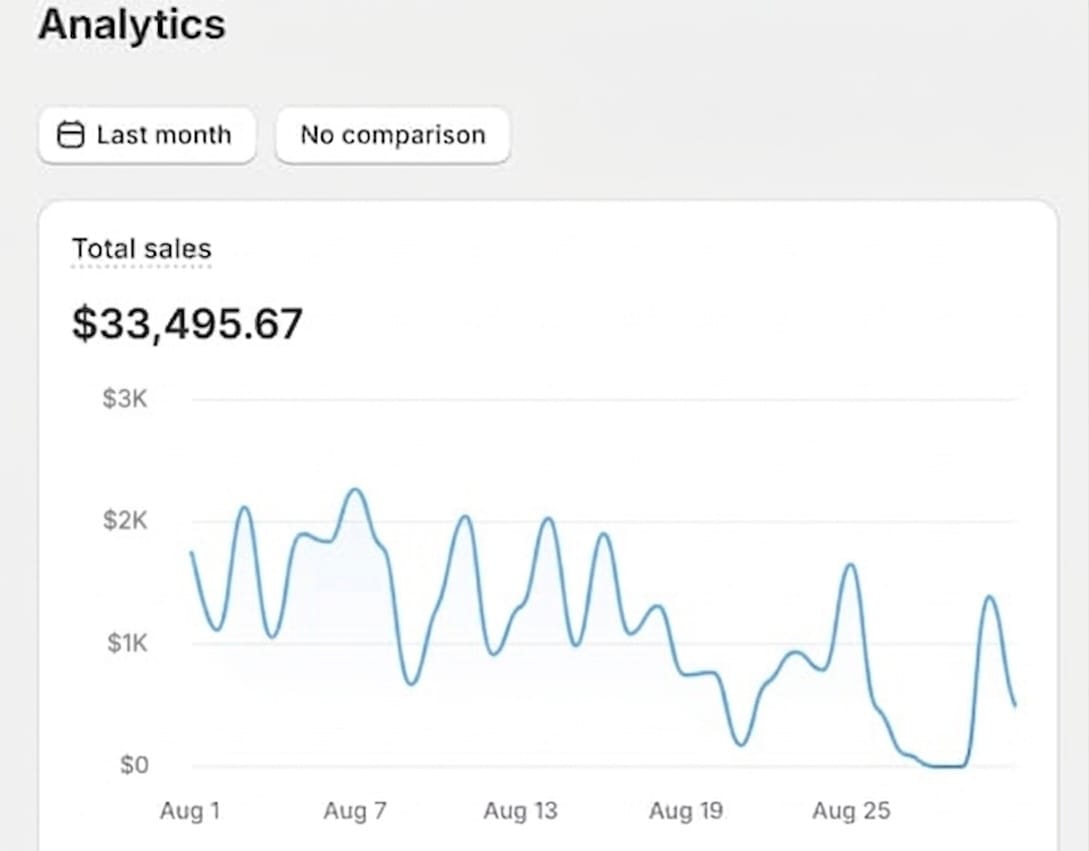Click the Aug 1 x-axis label
Viewport: 1089px width, 851px height.
point(189,811)
